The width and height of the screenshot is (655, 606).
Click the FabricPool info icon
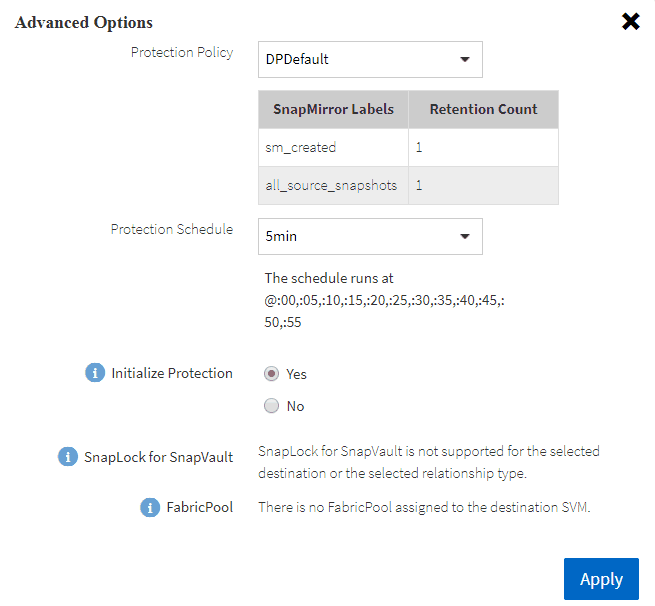tap(150, 507)
